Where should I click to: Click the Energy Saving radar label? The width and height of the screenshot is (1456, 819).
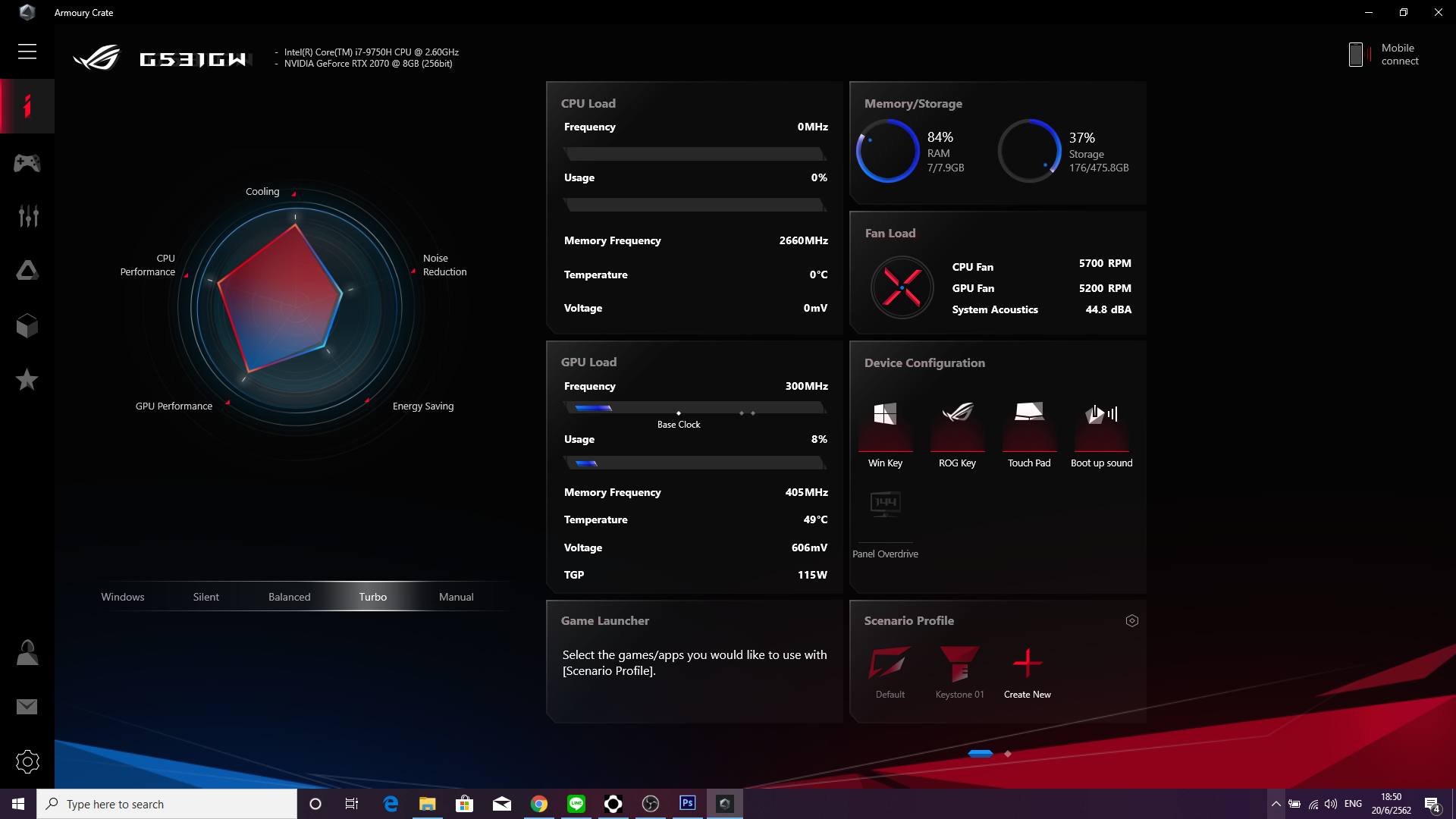coord(423,406)
